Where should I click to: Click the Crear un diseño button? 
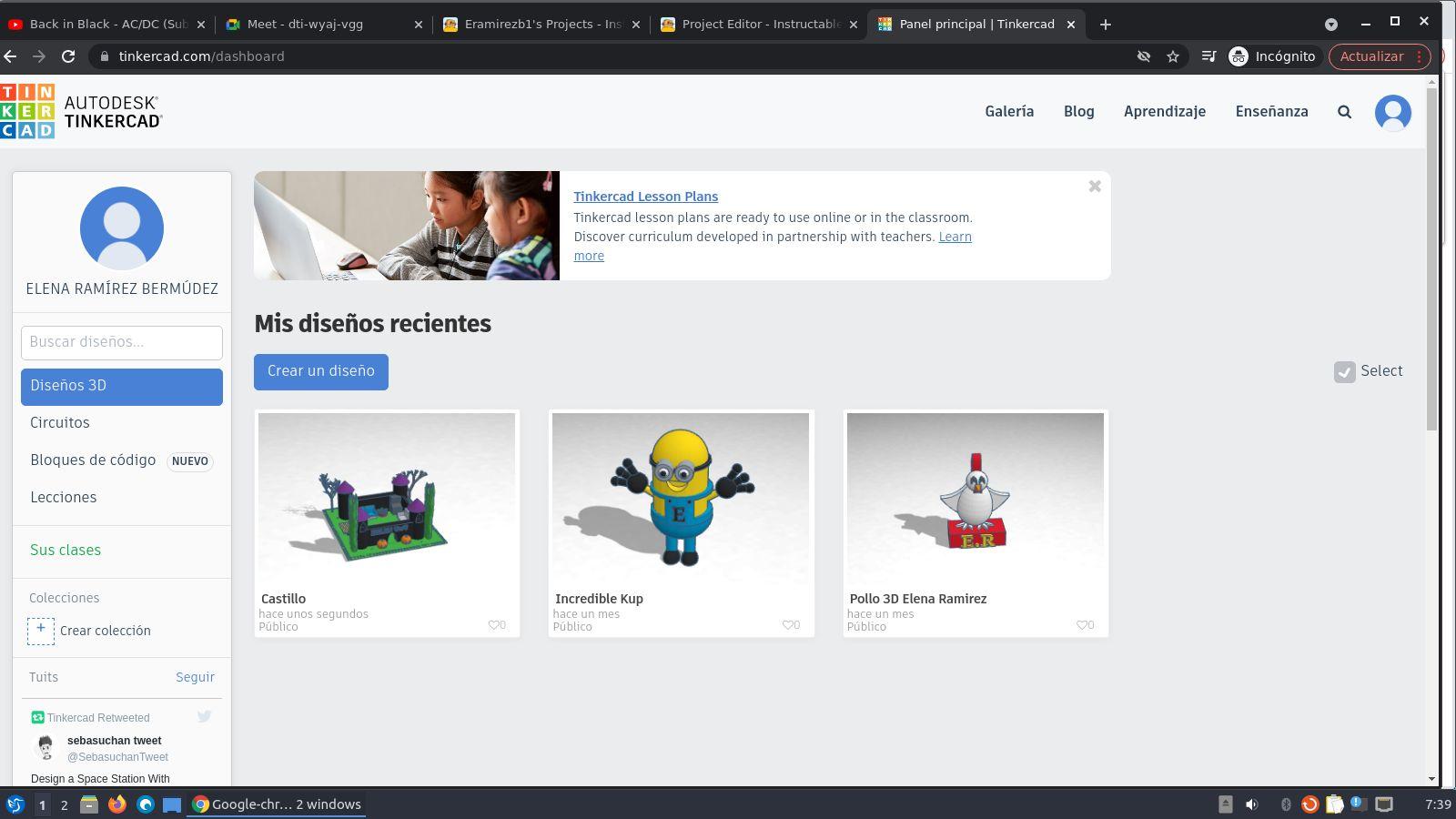[321, 371]
